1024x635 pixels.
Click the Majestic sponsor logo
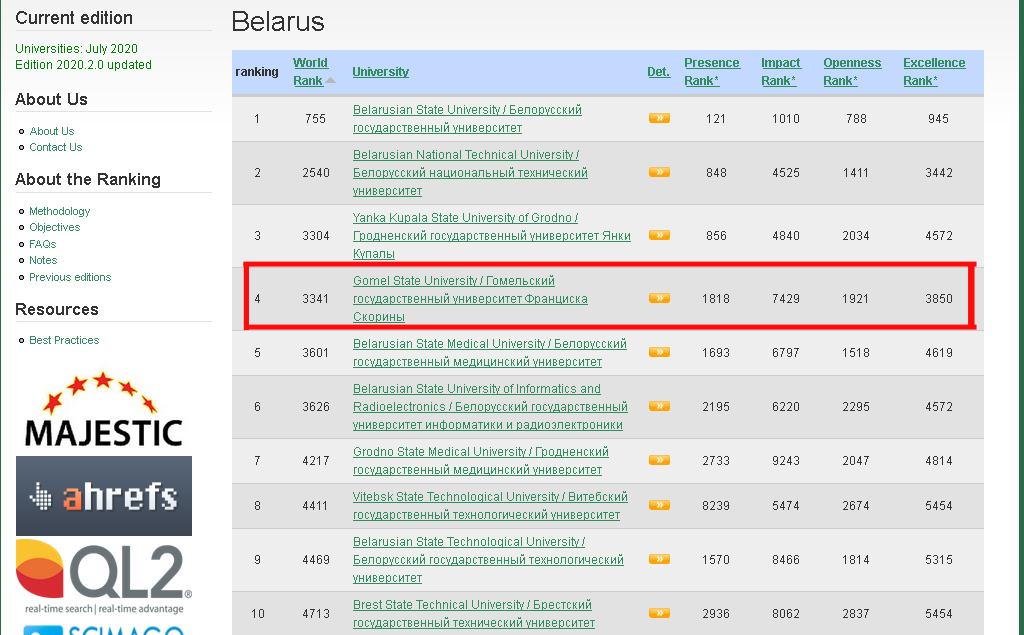click(x=103, y=410)
